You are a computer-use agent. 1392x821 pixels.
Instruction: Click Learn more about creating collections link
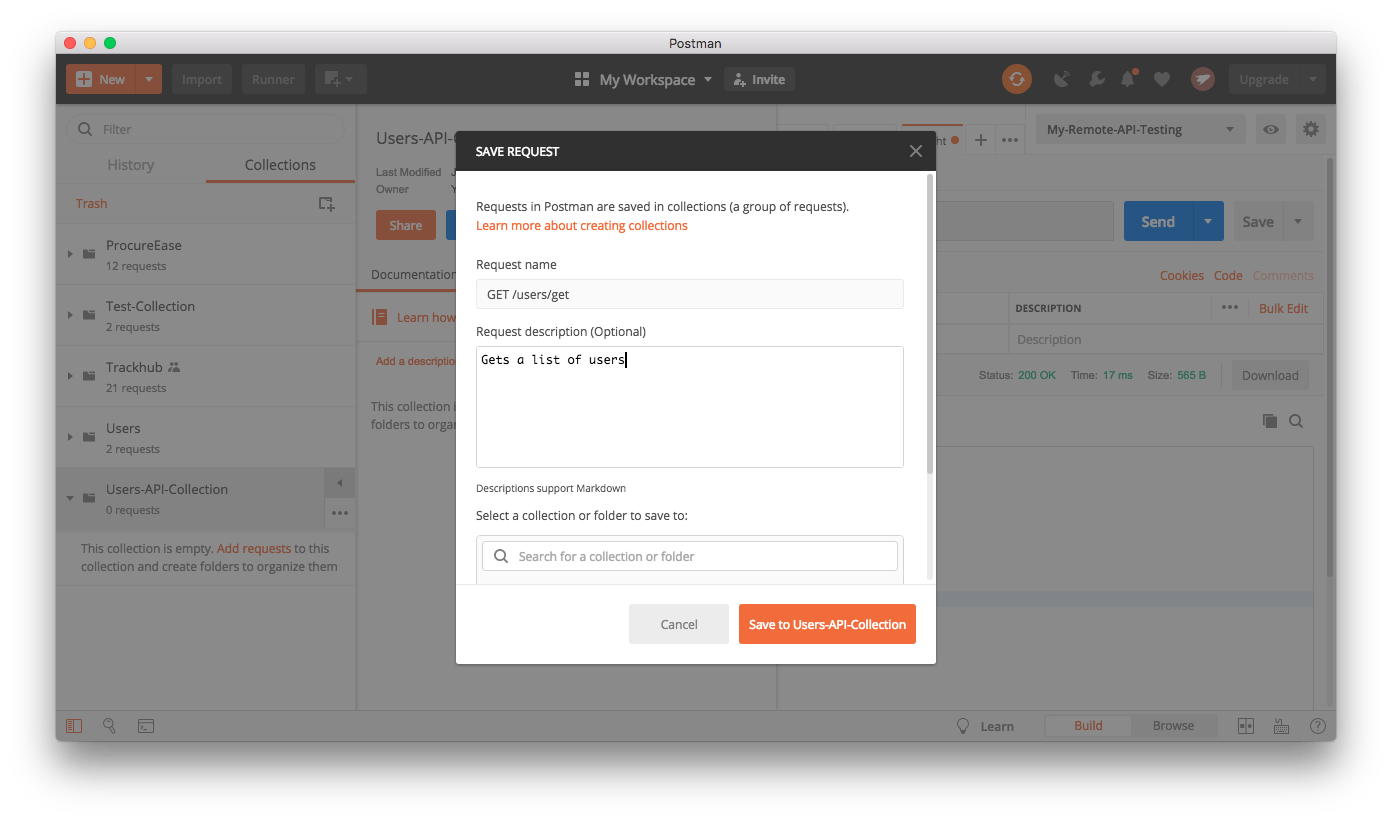click(581, 226)
